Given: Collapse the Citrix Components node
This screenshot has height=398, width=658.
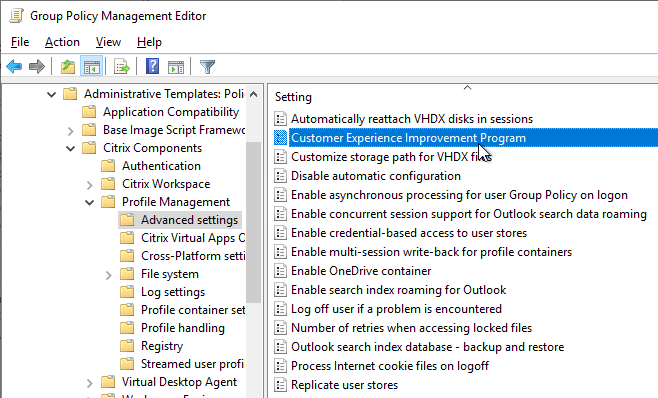Looking at the screenshot, I should pos(70,149).
